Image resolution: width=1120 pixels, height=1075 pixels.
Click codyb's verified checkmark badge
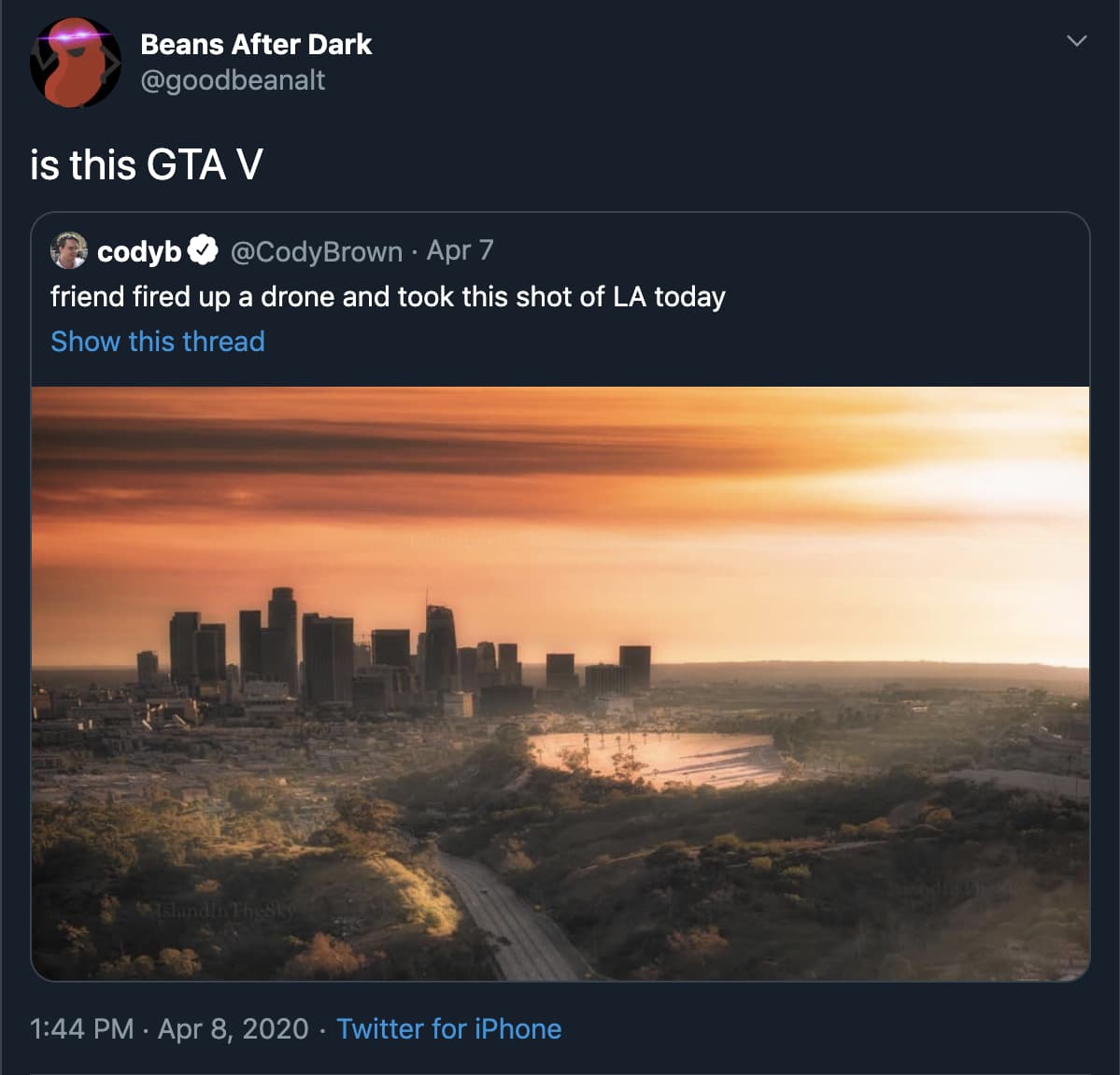click(204, 249)
